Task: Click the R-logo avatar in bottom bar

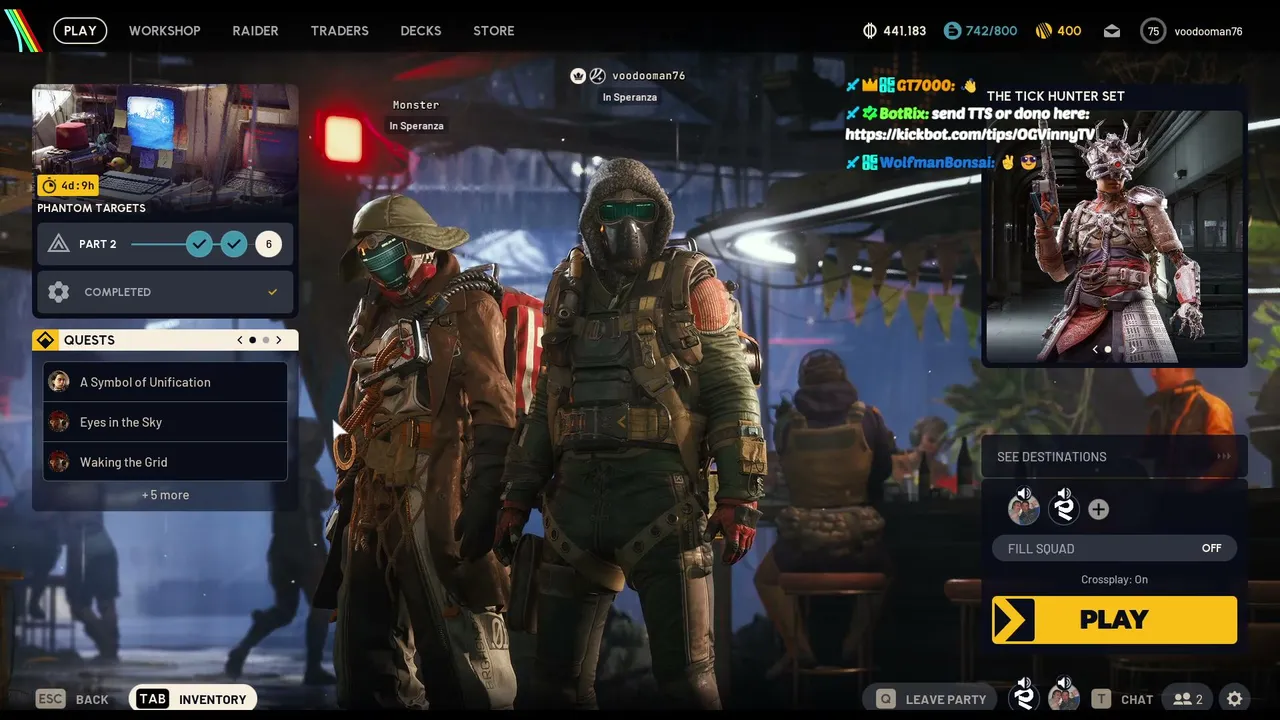Action: (x=1024, y=698)
